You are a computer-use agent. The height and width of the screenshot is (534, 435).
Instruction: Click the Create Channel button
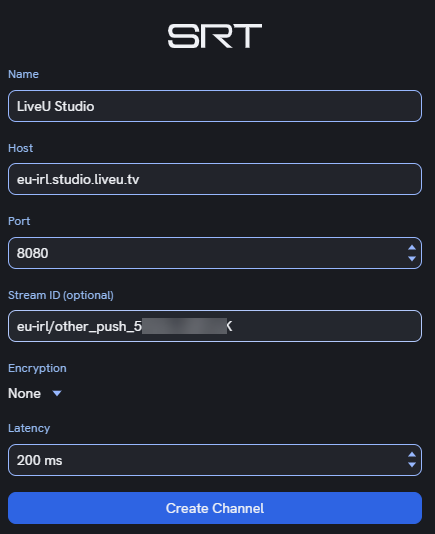[x=215, y=508]
